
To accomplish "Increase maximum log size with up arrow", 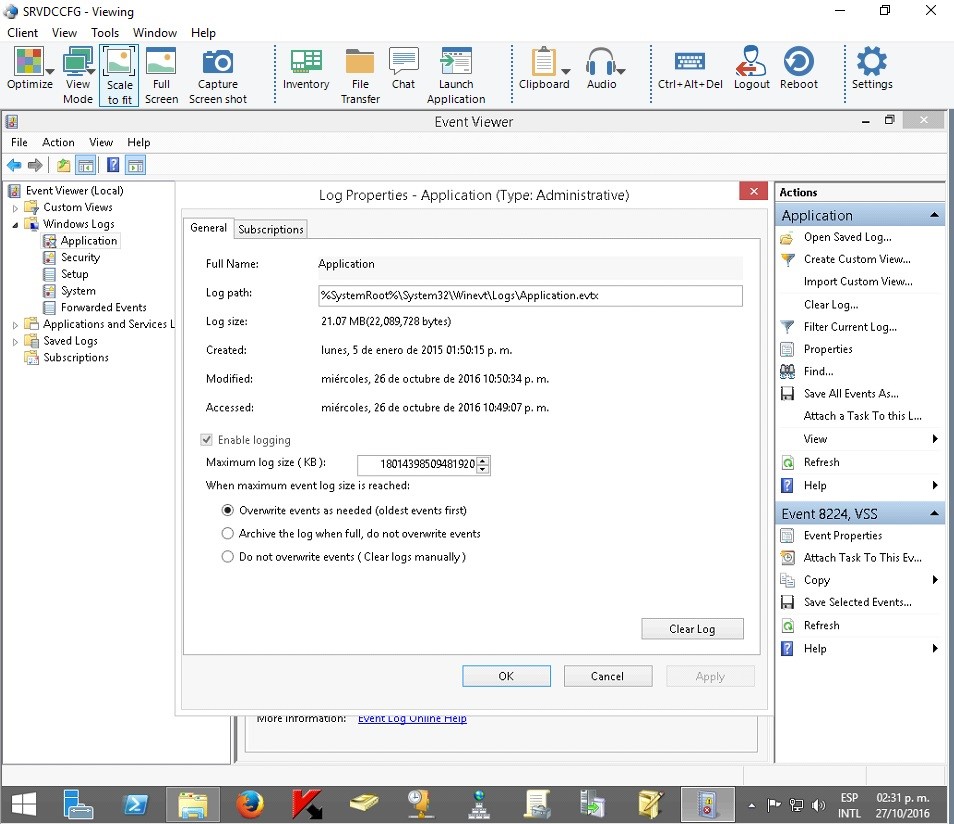I will pyautogui.click(x=483, y=460).
